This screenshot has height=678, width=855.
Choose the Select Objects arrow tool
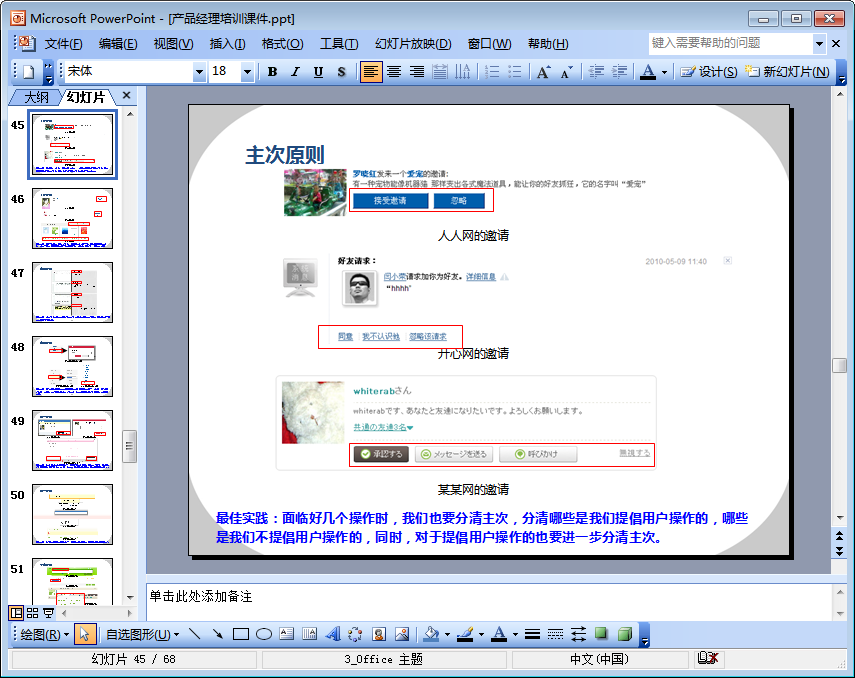[x=85, y=634]
